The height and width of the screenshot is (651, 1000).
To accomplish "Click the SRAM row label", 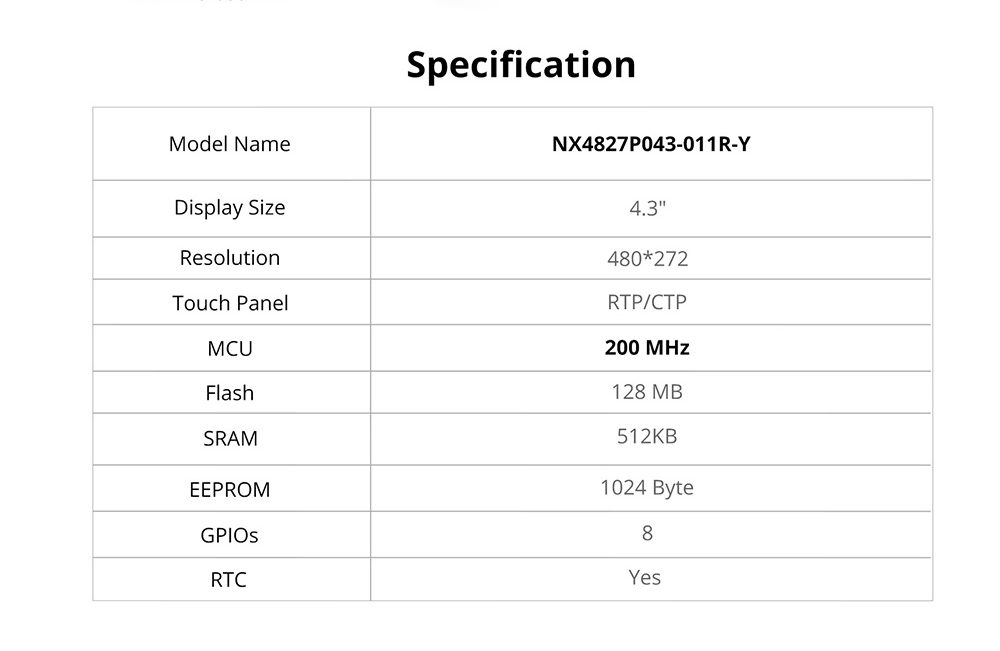I will [x=229, y=439].
